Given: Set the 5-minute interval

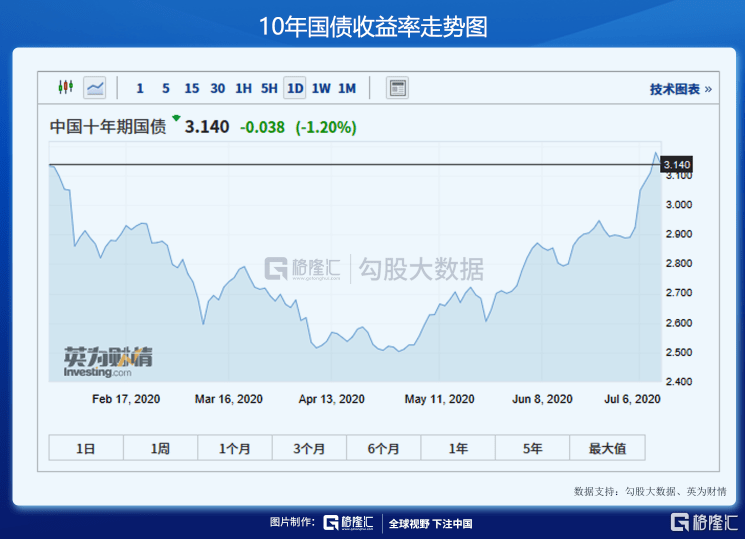Looking at the screenshot, I should click(x=165, y=88).
